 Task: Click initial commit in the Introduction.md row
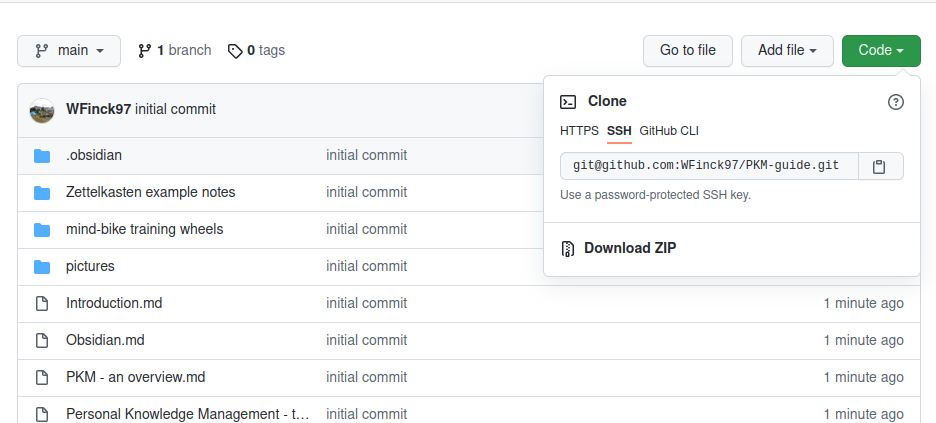pos(367,303)
